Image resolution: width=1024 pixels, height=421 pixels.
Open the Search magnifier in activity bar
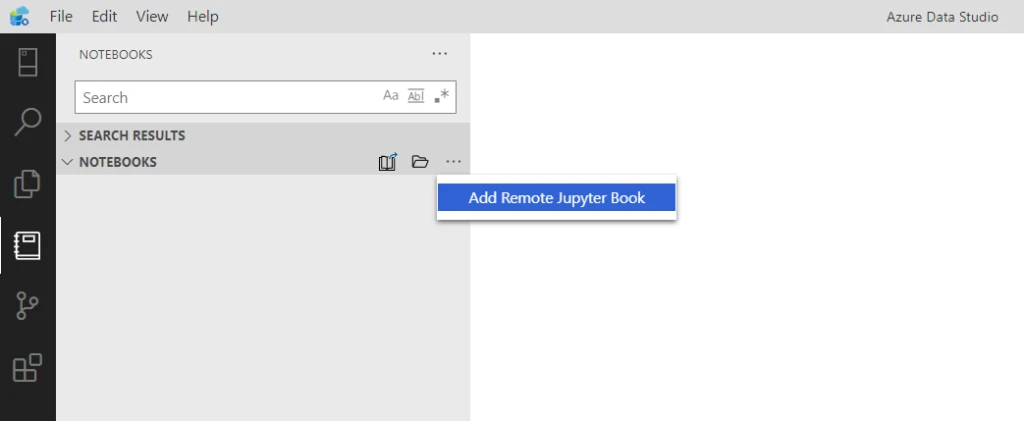click(27, 122)
